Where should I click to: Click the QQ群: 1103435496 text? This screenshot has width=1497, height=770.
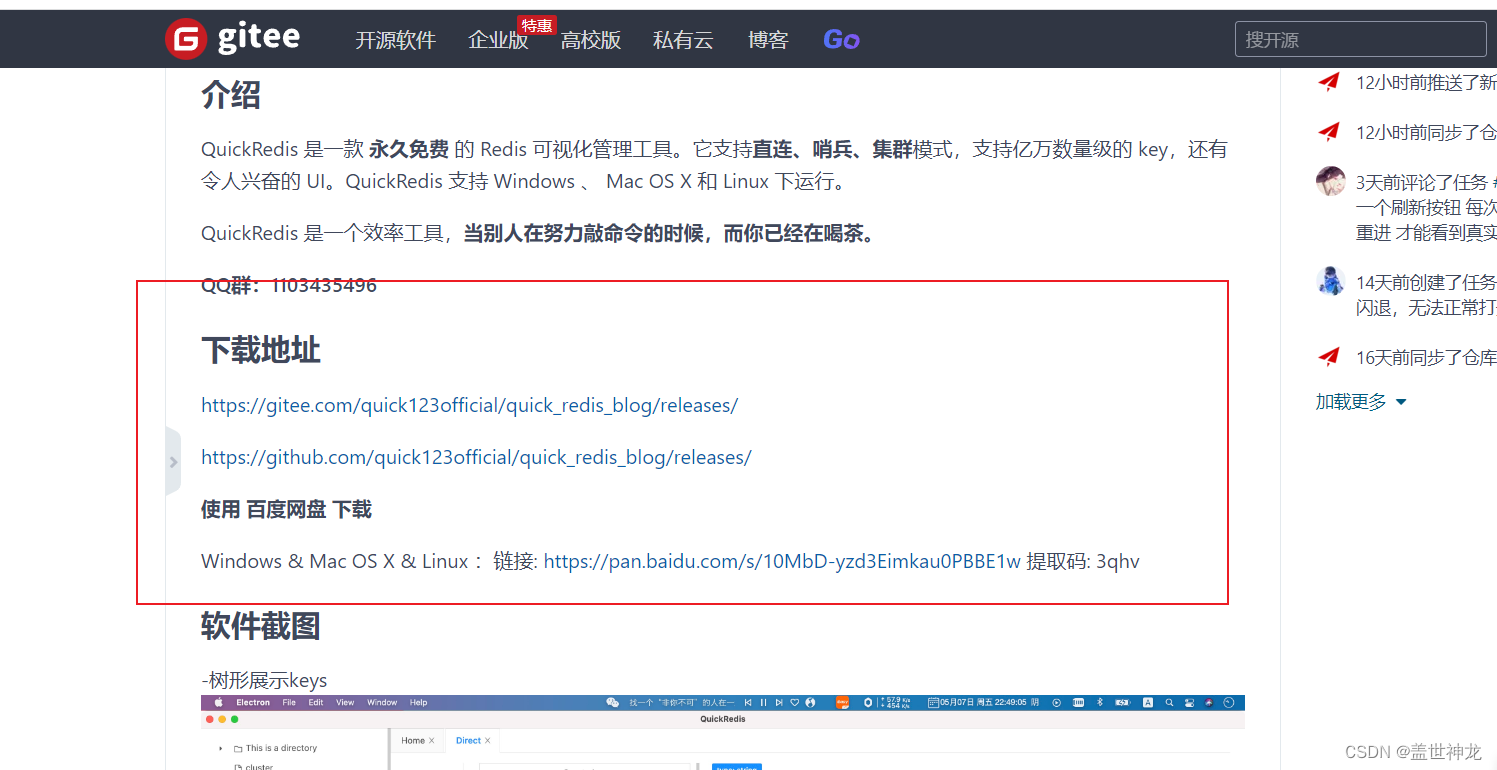(289, 285)
